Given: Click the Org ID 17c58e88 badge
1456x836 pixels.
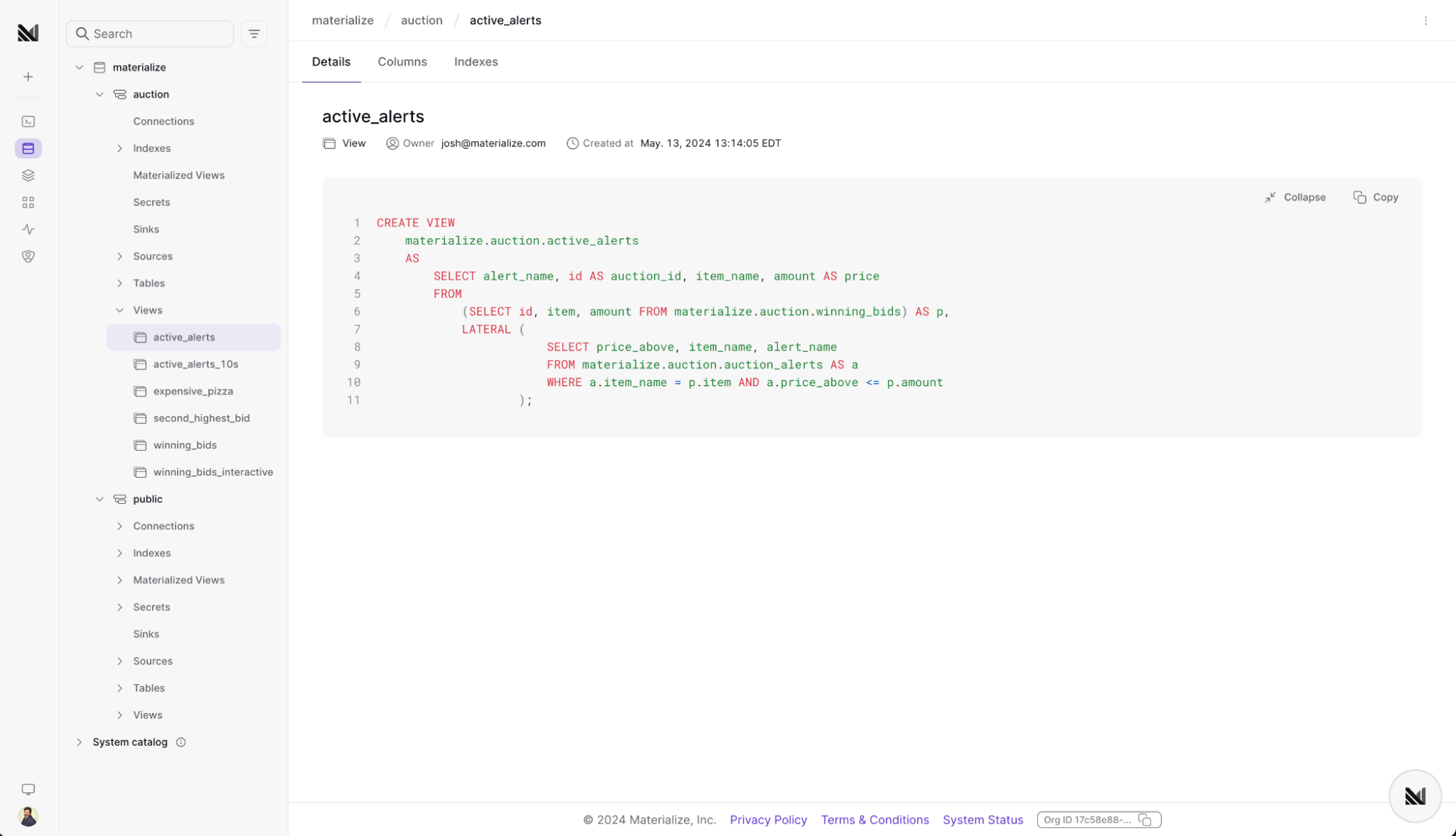Looking at the screenshot, I should [1098, 820].
